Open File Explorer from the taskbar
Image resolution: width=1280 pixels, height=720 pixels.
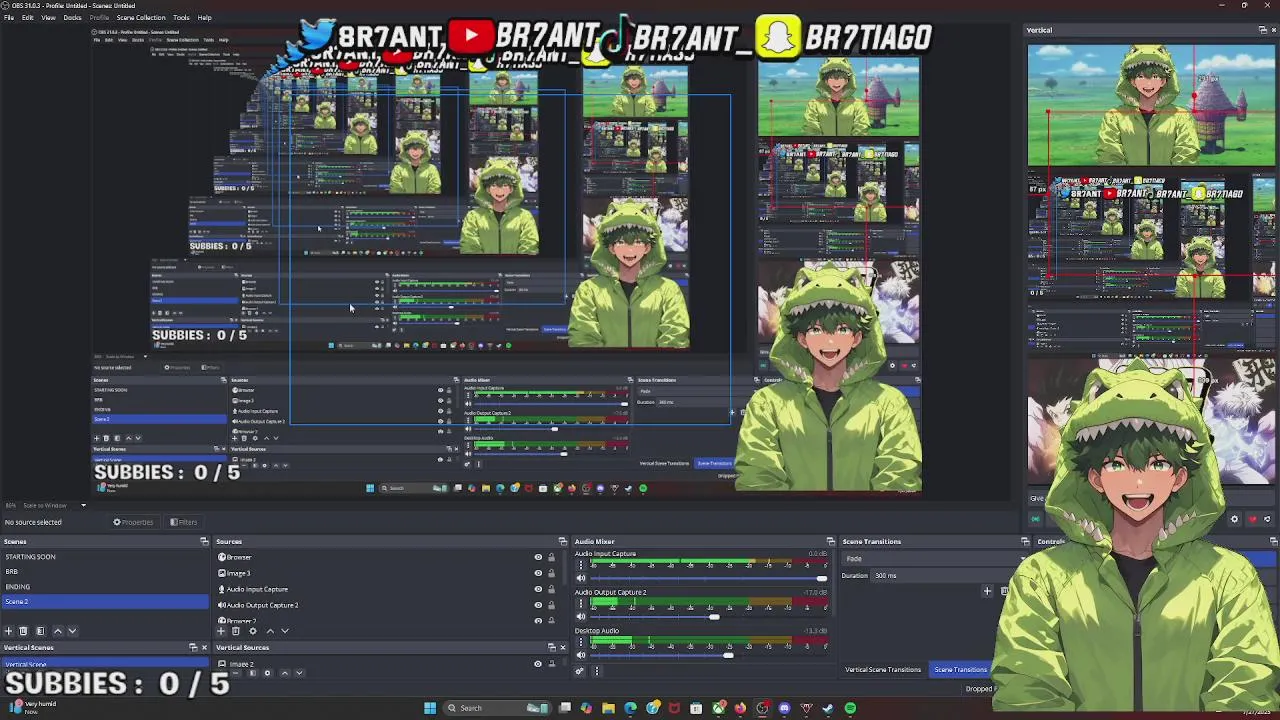tap(608, 708)
